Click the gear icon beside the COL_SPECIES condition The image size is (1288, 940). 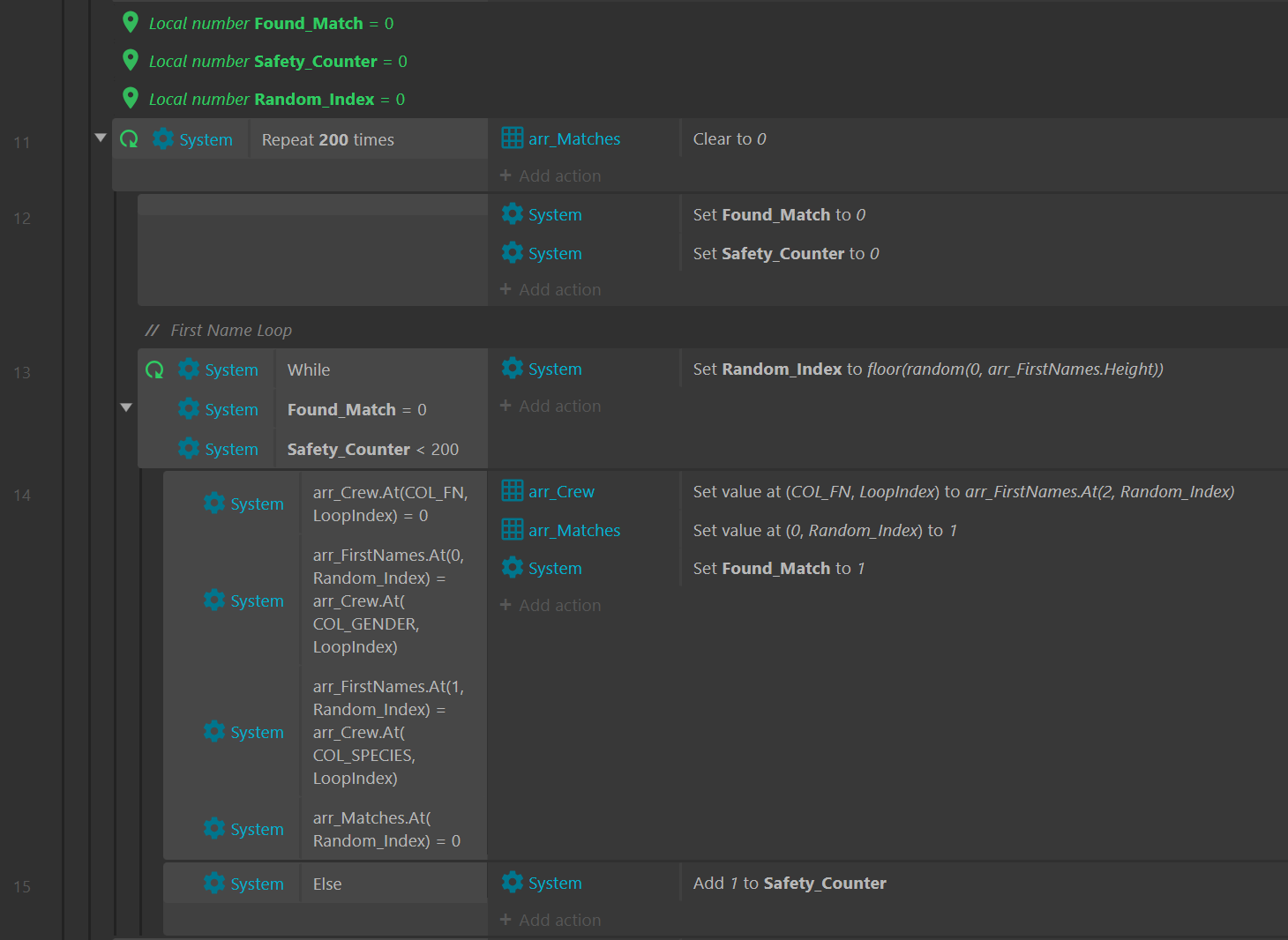(214, 732)
